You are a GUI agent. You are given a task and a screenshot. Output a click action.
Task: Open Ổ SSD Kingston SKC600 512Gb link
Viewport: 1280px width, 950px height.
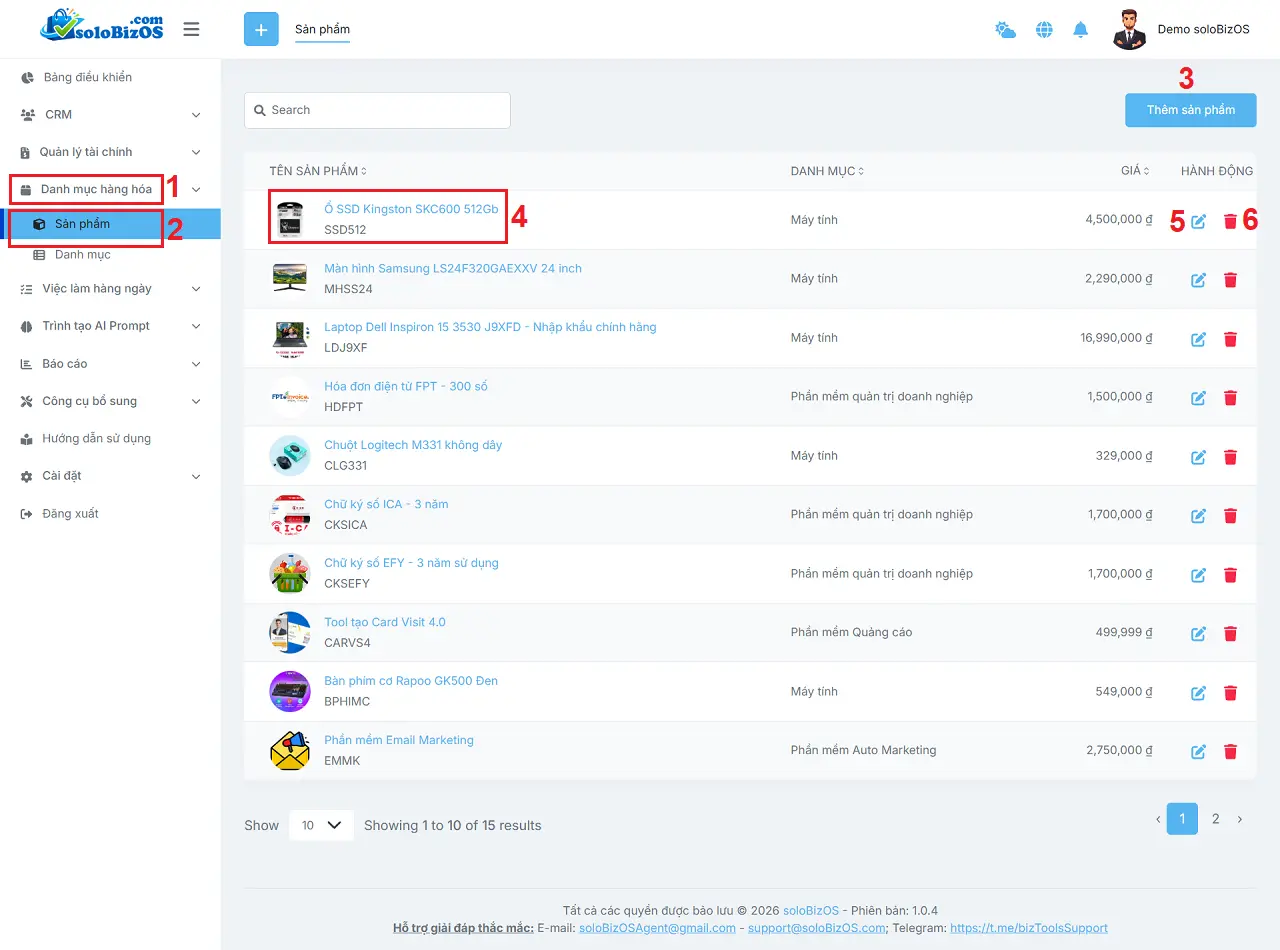coord(411,209)
